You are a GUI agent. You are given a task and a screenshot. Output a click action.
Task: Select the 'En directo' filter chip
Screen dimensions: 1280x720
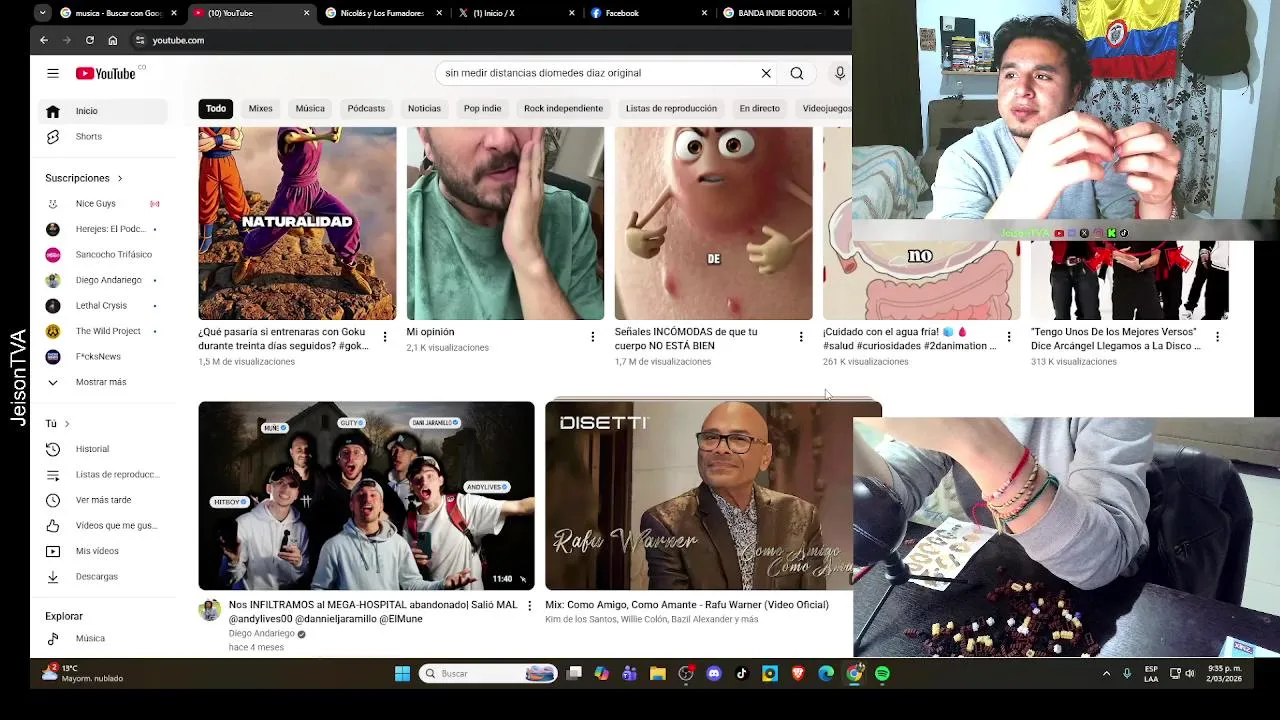pyautogui.click(x=759, y=108)
